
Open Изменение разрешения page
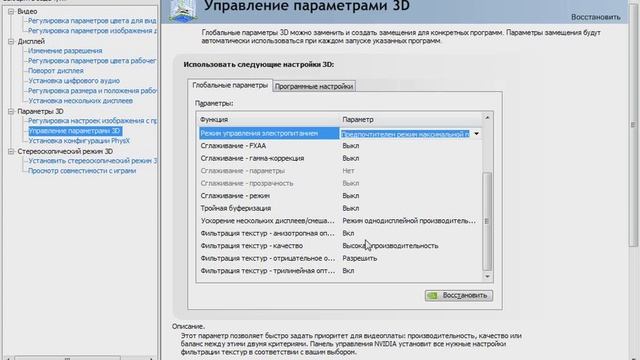click(65, 51)
